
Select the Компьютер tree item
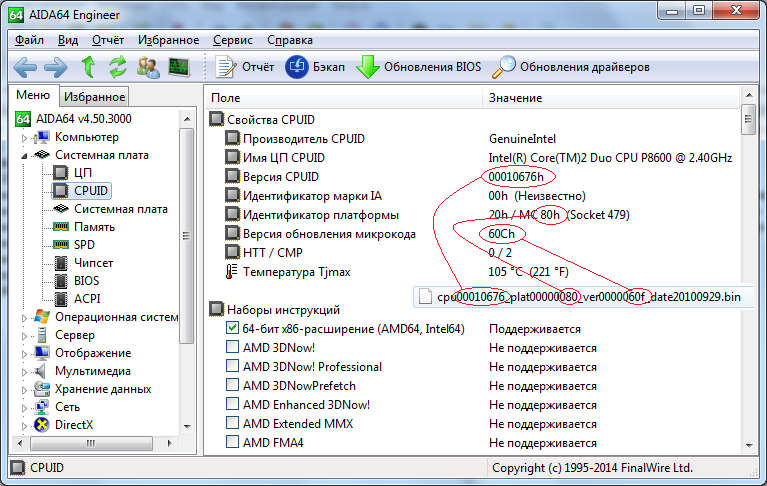point(87,137)
